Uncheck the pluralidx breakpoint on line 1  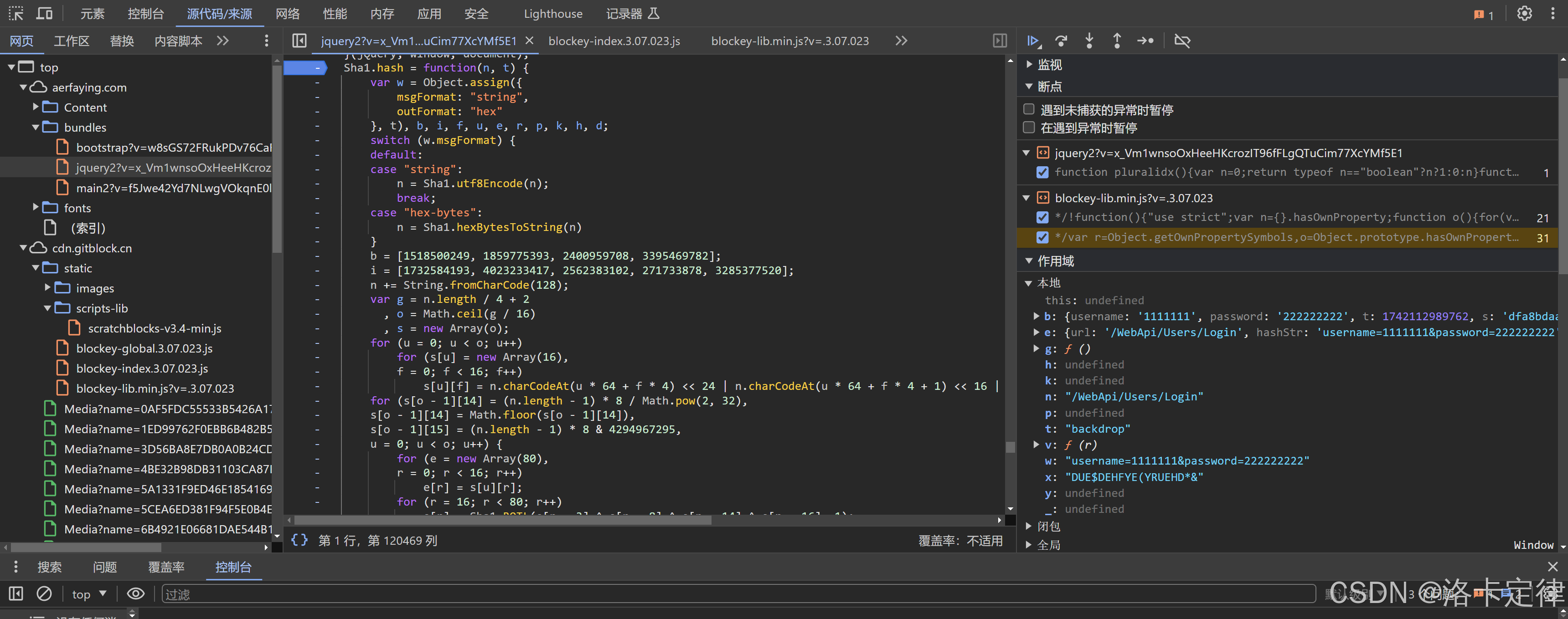coord(1042,172)
